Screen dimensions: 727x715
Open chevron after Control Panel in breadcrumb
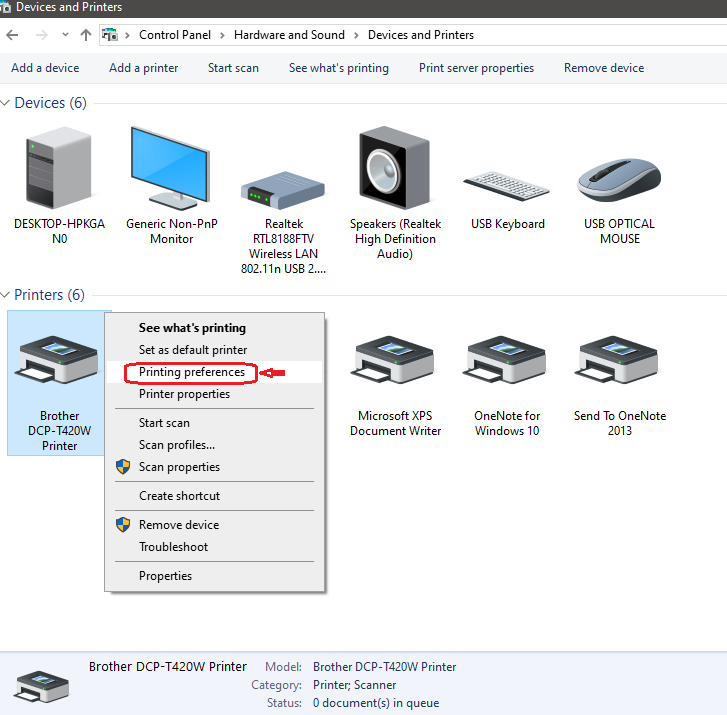[222, 35]
